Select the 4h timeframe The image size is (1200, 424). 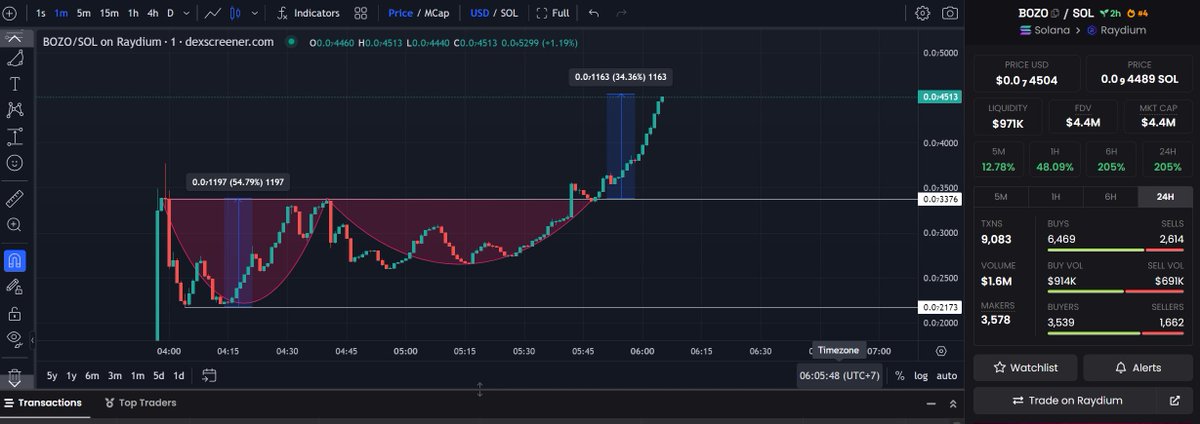point(152,13)
